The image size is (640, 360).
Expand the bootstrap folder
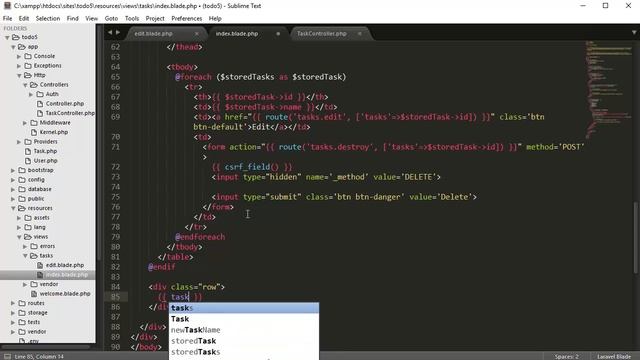[13, 170]
